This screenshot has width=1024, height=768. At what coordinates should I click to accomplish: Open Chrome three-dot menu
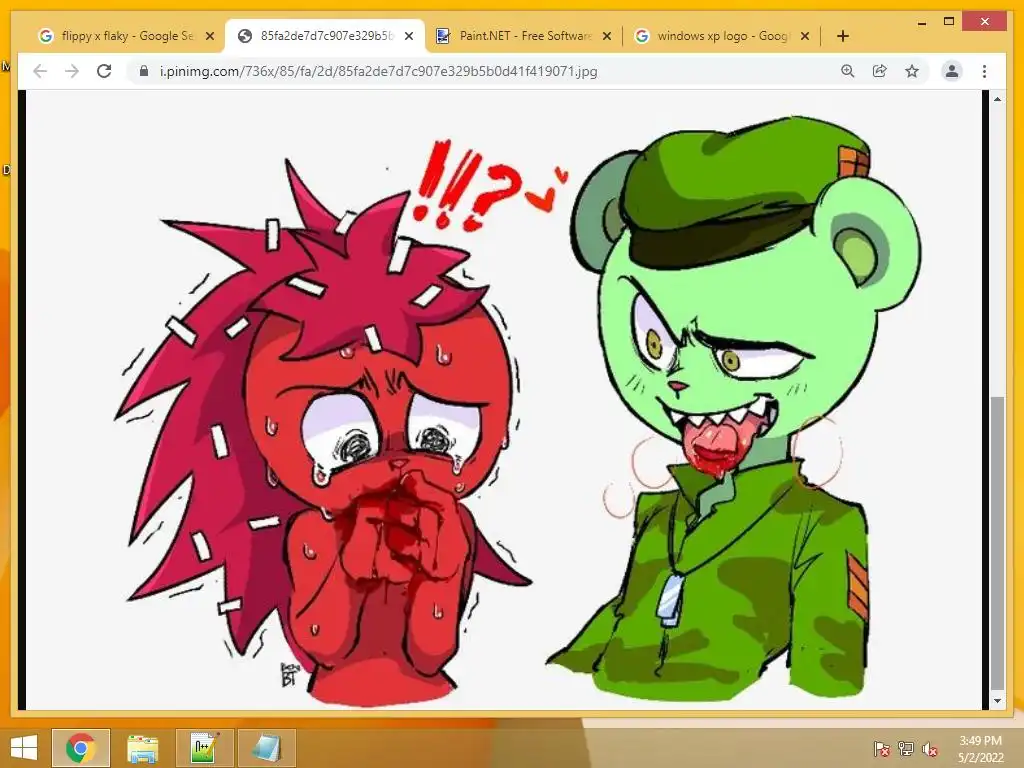984,71
